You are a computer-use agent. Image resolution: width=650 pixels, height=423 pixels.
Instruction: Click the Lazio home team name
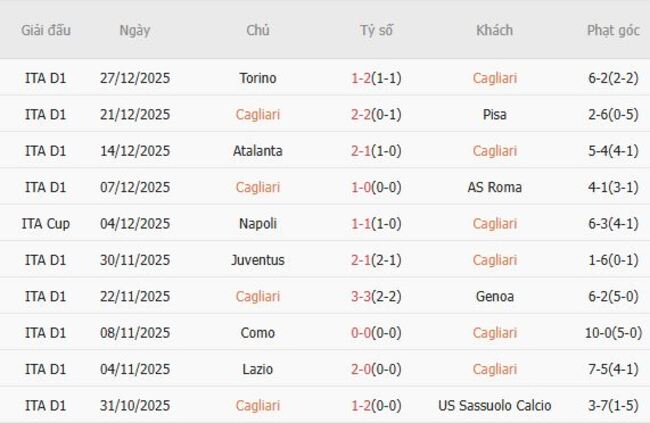pos(258,369)
